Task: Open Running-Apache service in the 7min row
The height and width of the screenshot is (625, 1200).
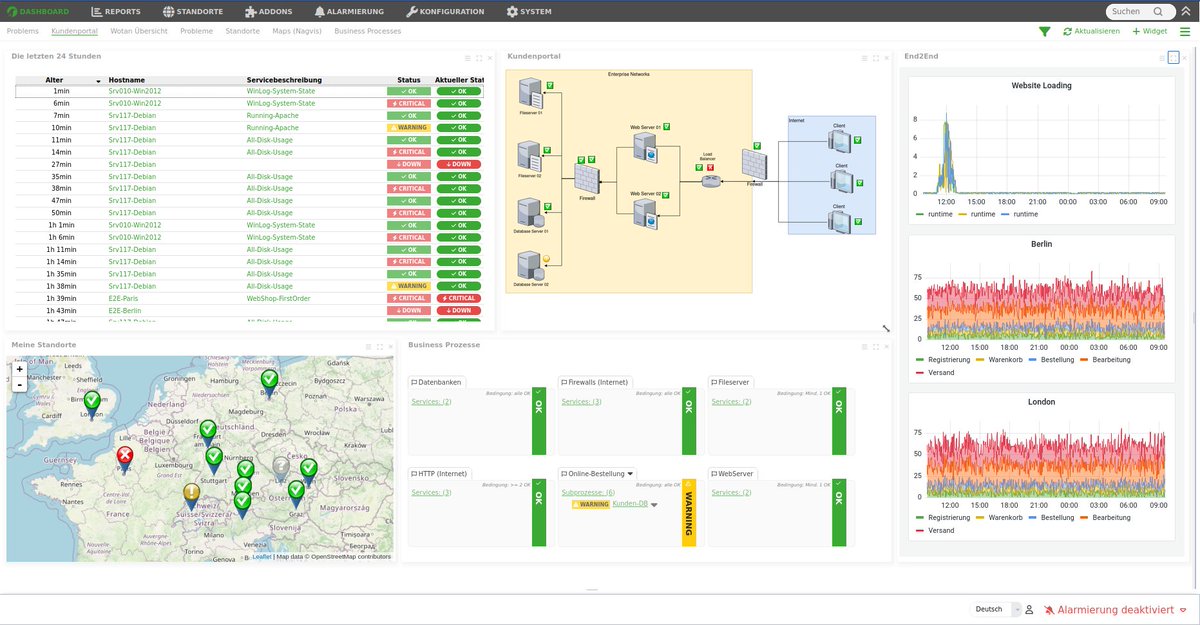Action: click(272, 116)
